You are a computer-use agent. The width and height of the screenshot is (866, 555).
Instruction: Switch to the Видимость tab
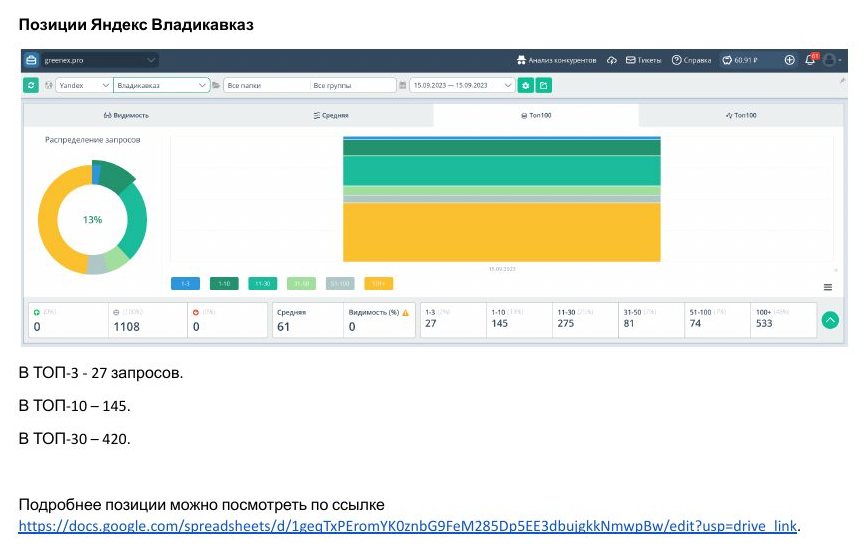pyautogui.click(x=126, y=115)
